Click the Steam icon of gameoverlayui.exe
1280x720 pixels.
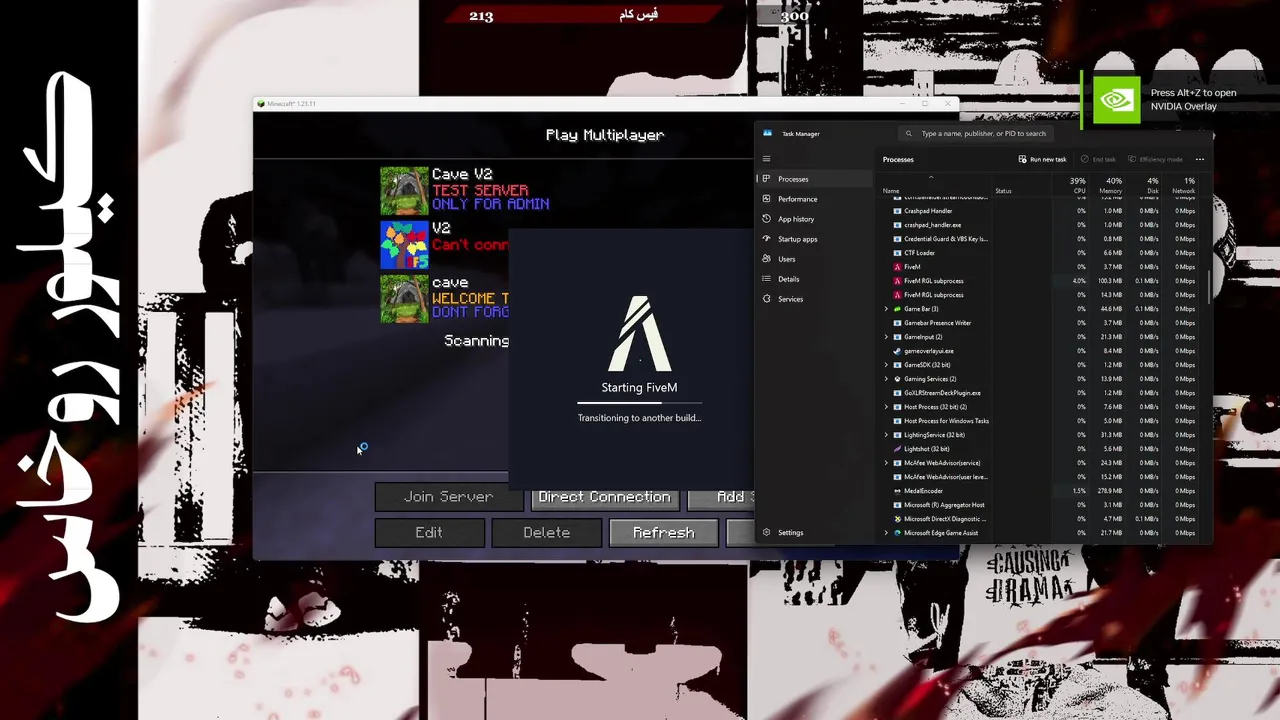point(897,351)
